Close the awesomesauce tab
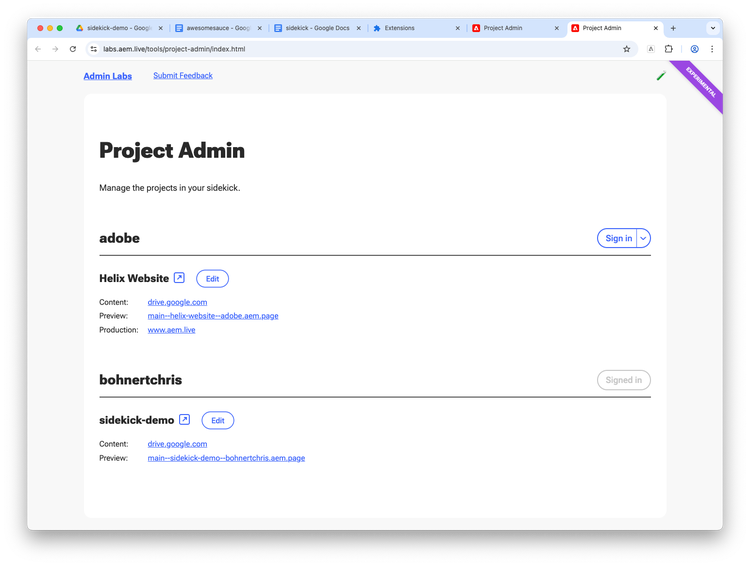750x566 pixels. point(259,28)
